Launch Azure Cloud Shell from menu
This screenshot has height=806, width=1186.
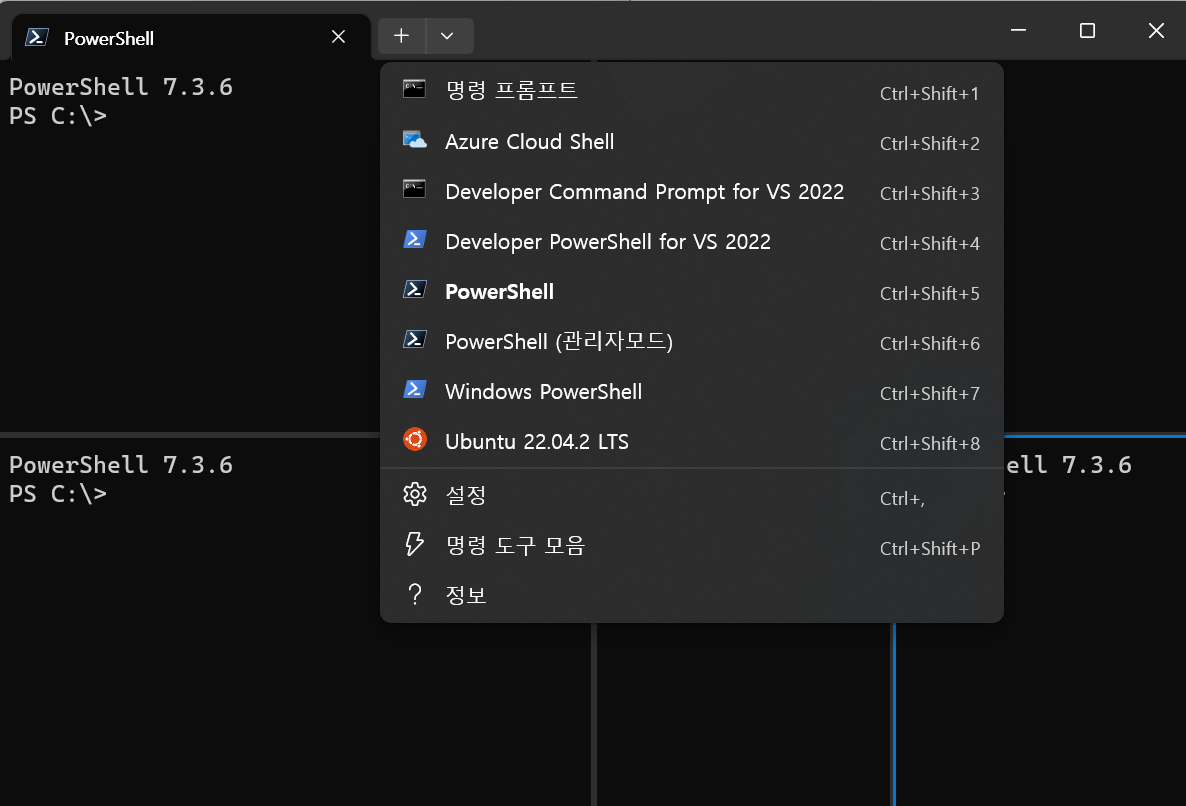pyautogui.click(x=691, y=142)
